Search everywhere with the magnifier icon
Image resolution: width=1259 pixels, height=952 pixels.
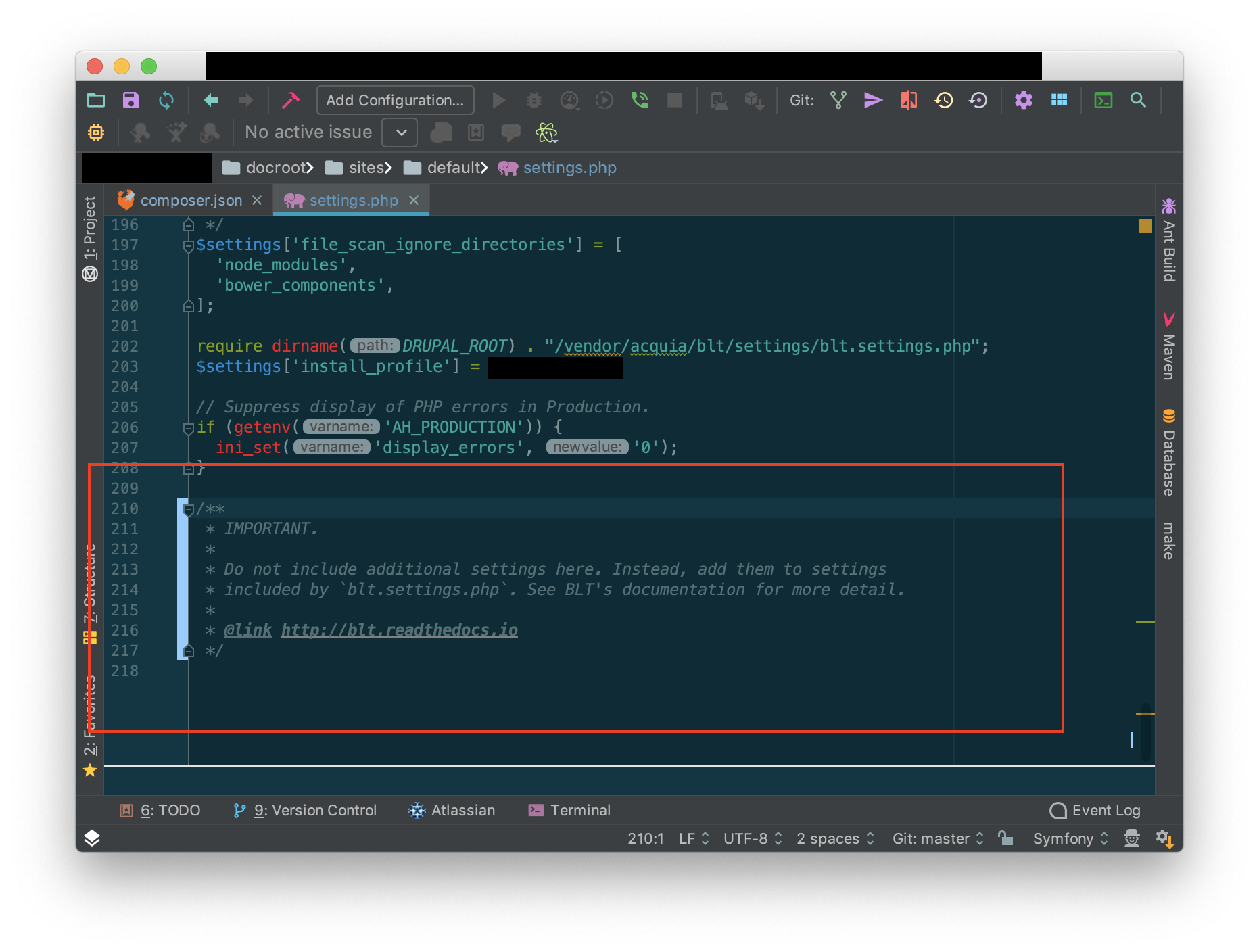[1139, 101]
